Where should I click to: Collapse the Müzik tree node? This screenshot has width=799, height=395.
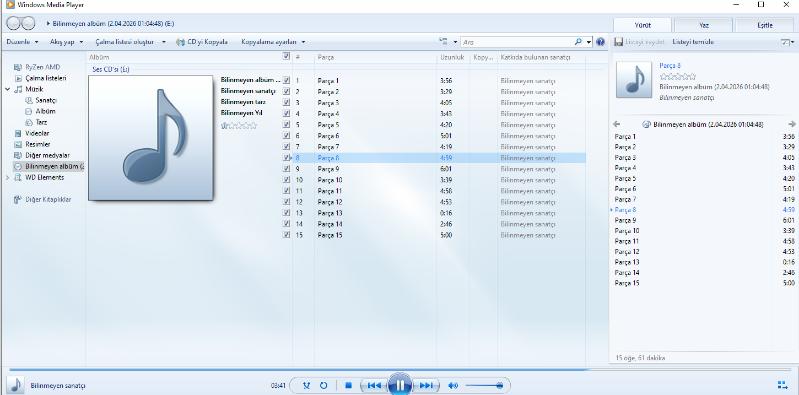pos(8,89)
